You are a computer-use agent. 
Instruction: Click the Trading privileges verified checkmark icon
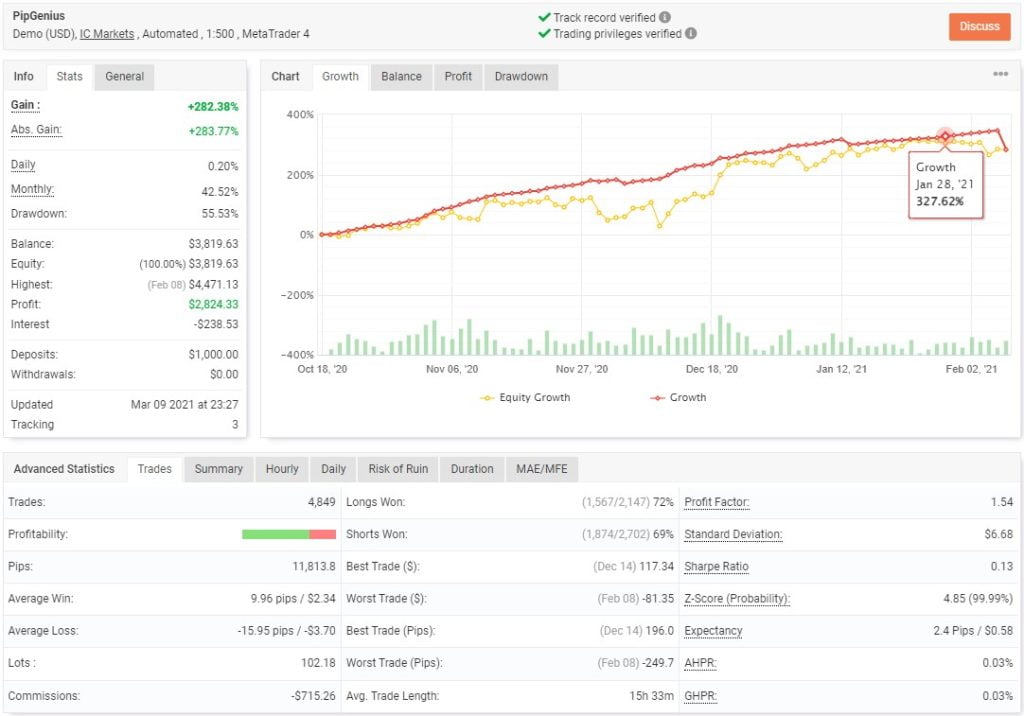pos(544,34)
